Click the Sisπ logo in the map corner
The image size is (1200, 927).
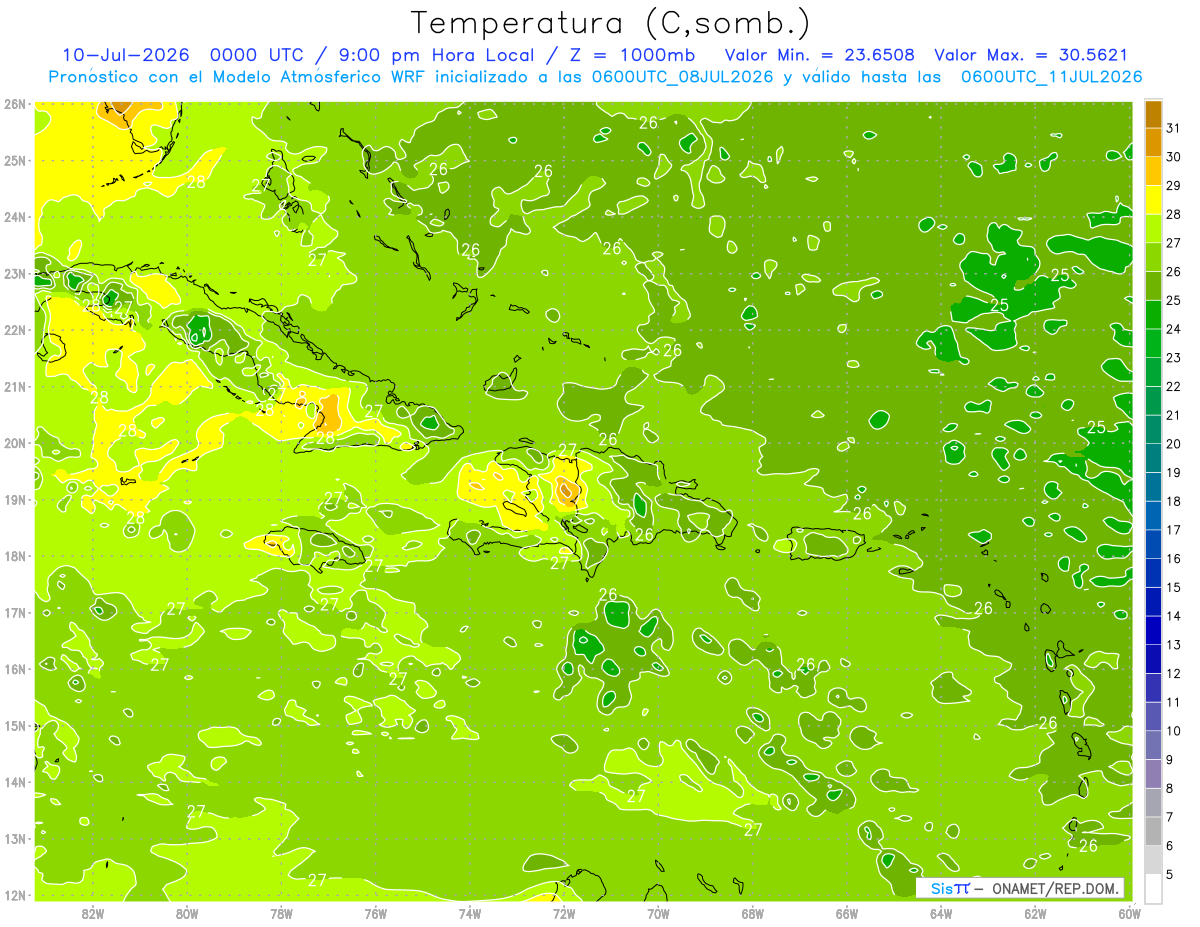coord(949,888)
